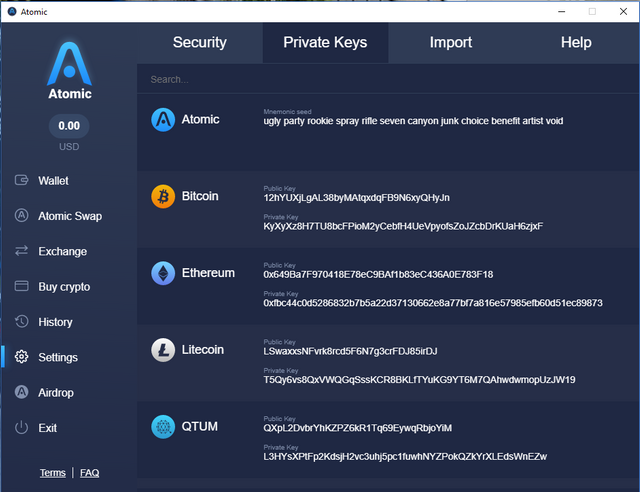
Task: Open the Exchange menu item
Action: point(62,252)
